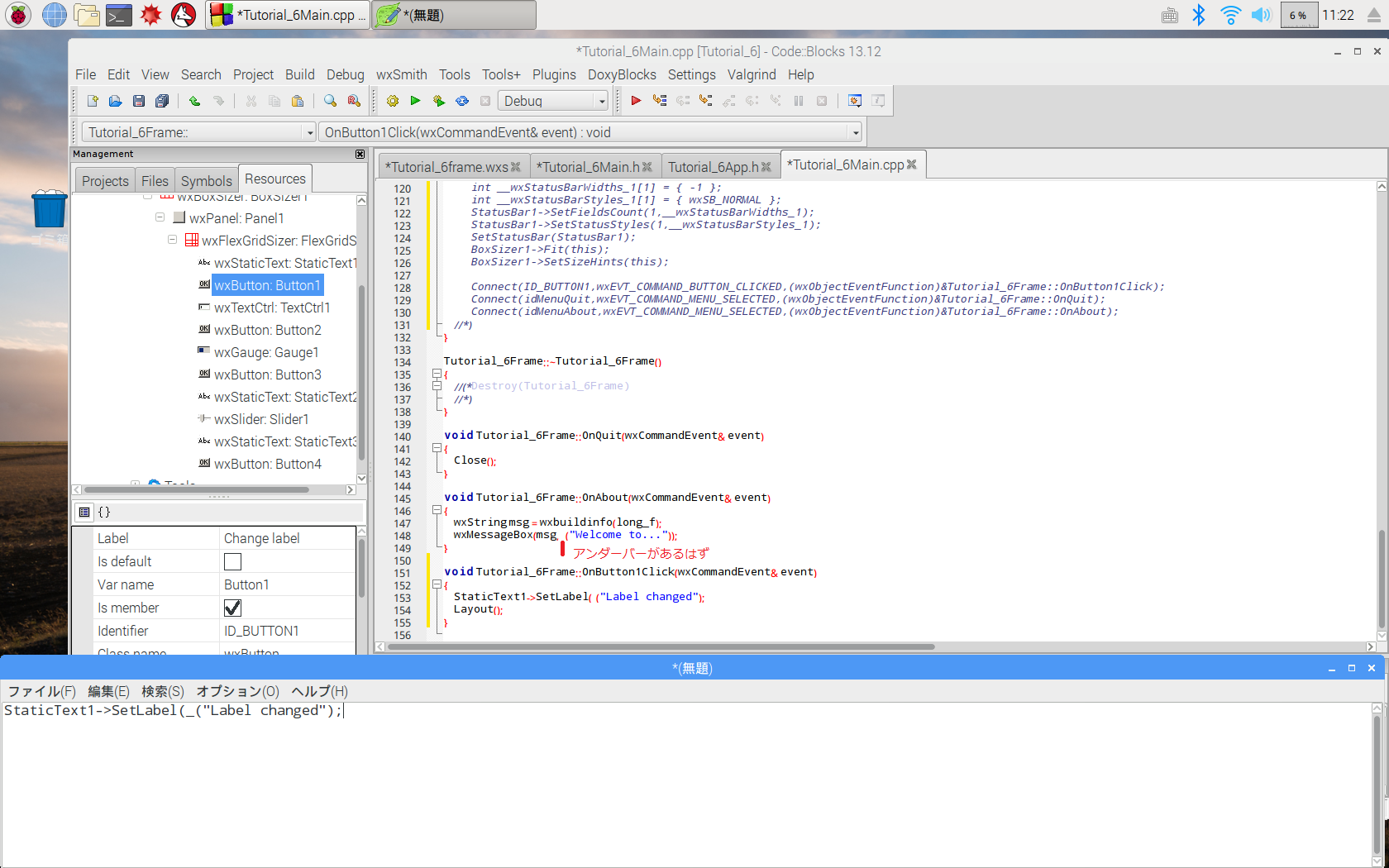
Task: Open the Debugging windows toolbar icon
Action: coord(855,101)
